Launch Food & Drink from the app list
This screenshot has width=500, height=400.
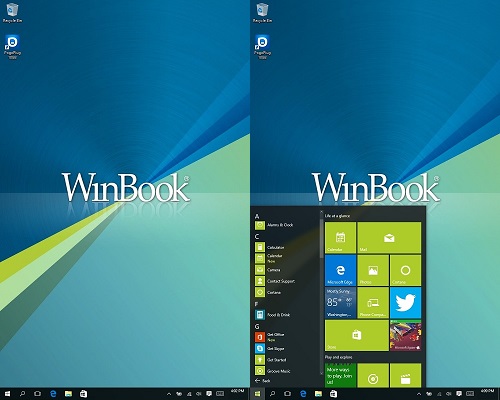(273, 315)
